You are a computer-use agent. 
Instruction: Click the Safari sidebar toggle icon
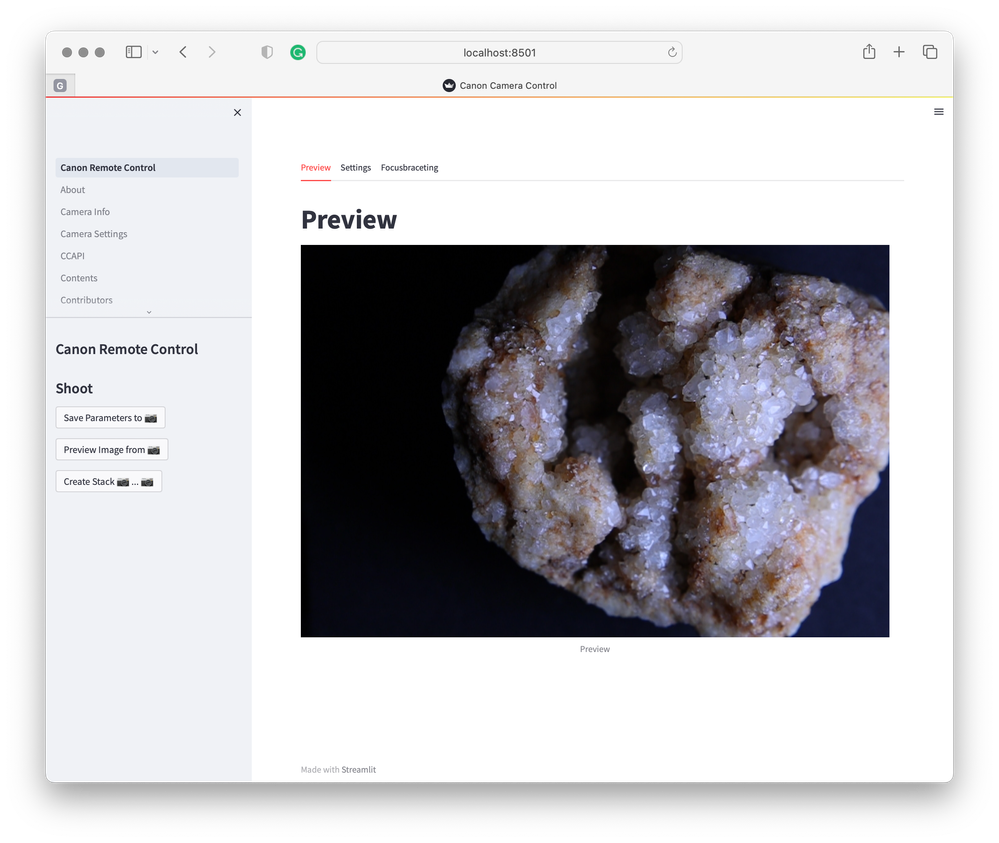coord(133,52)
